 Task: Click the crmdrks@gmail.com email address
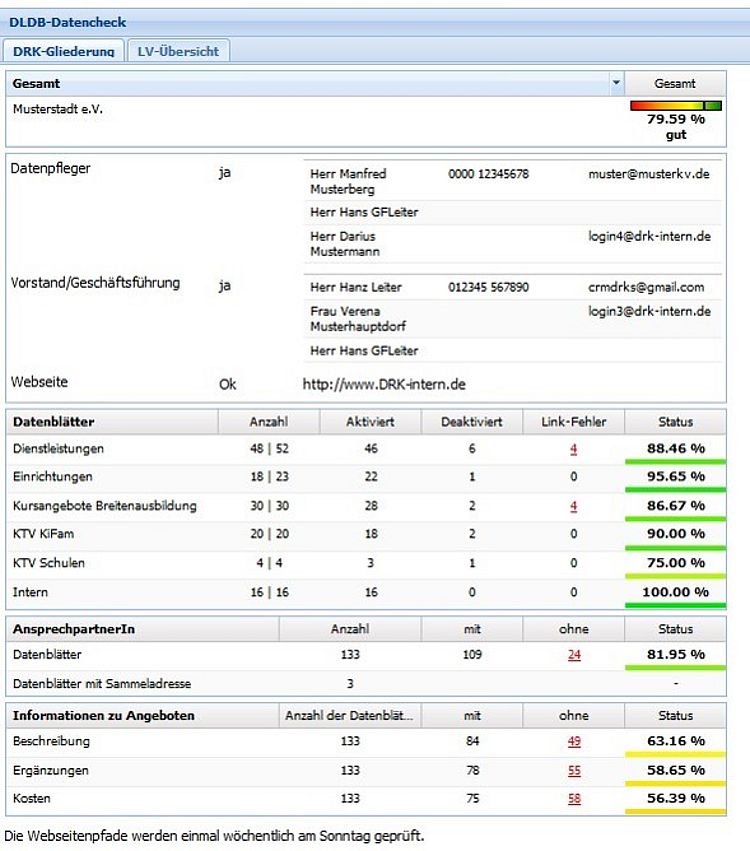pyautogui.click(x=646, y=288)
